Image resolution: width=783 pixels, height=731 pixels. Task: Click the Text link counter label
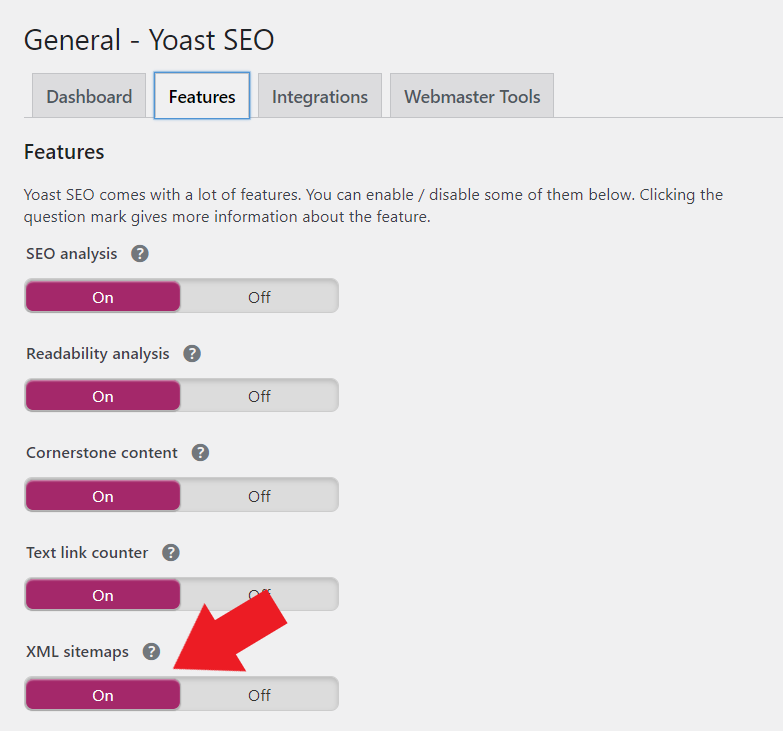click(x=87, y=552)
